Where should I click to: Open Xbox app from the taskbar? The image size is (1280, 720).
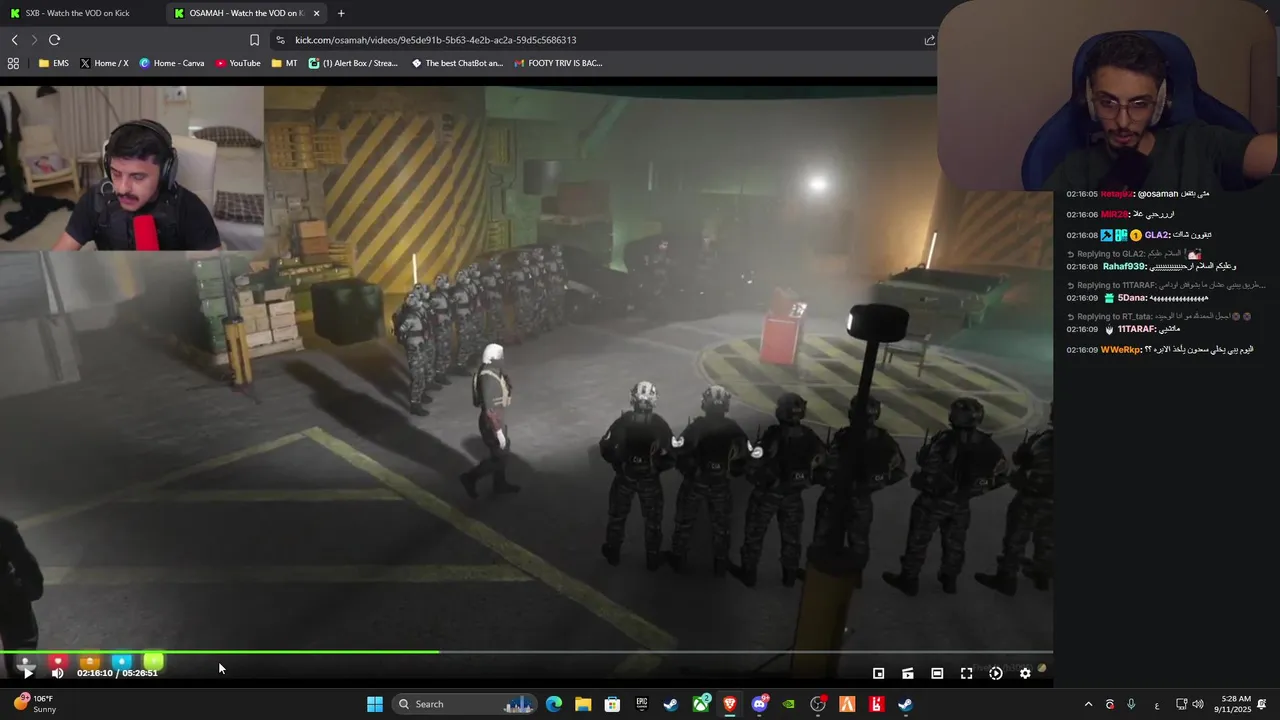[x=701, y=704]
